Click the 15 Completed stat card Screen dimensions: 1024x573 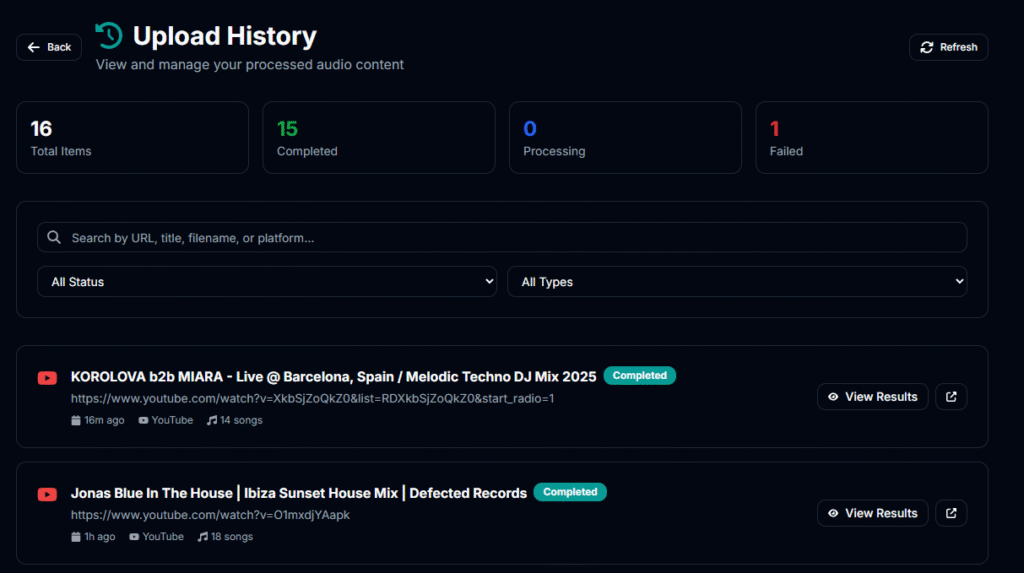coord(379,137)
